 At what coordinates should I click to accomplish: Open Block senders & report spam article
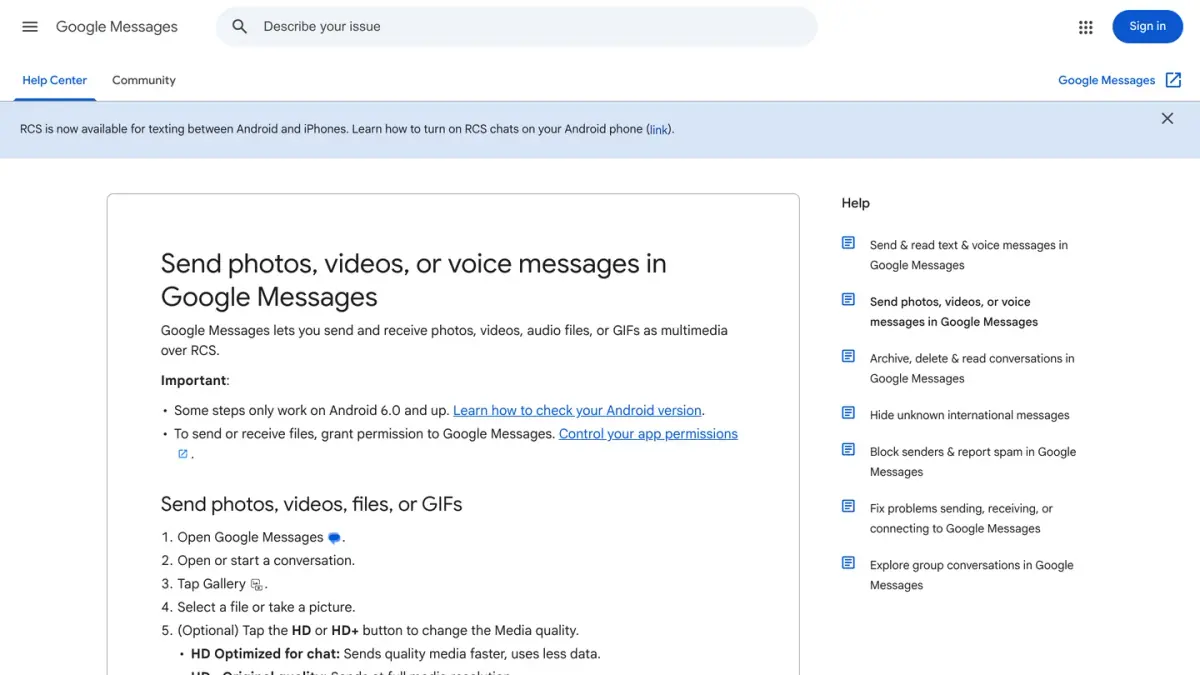(973, 462)
